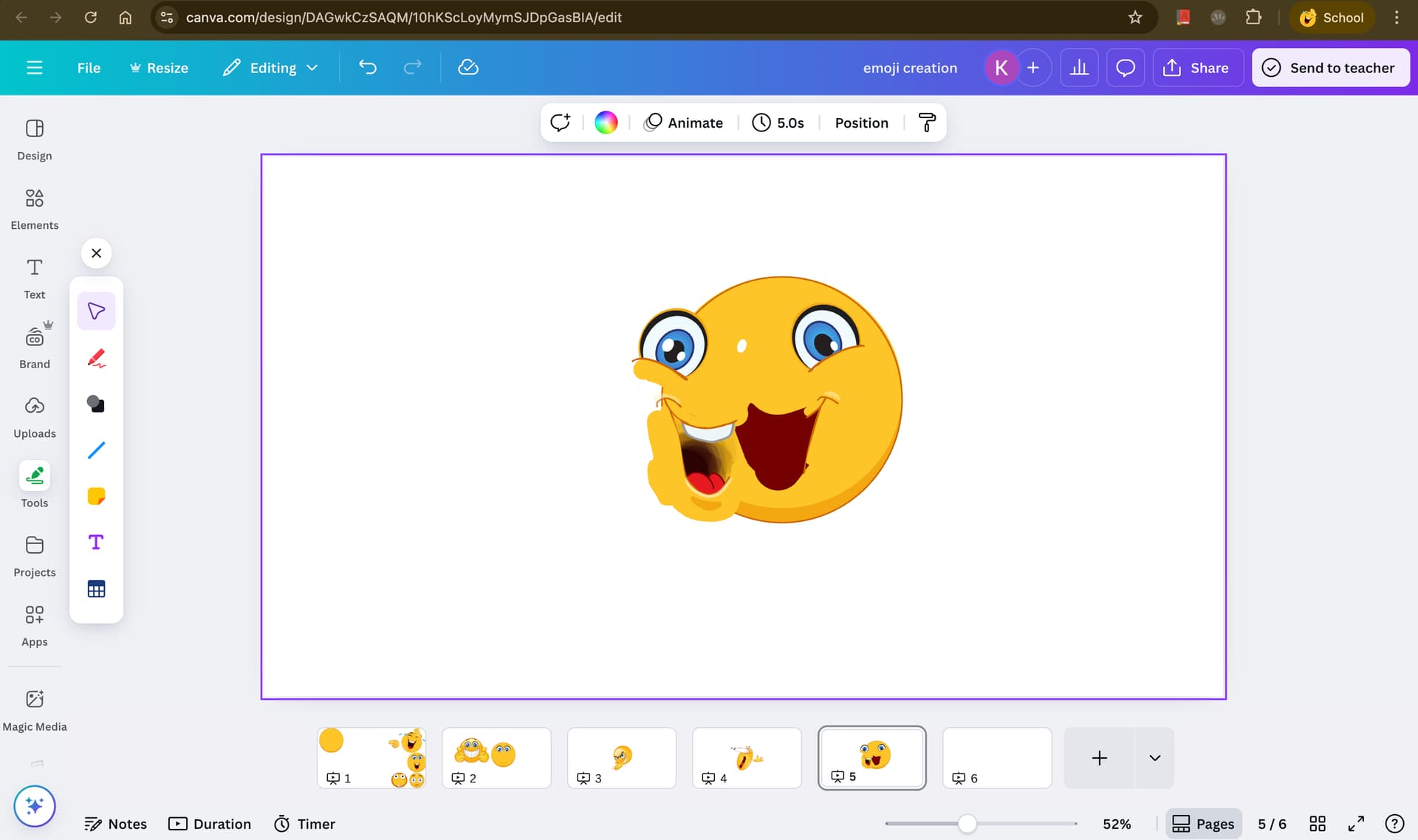Open the Canva AI assistant sparkle button
This screenshot has height=840, width=1418.
(x=35, y=806)
